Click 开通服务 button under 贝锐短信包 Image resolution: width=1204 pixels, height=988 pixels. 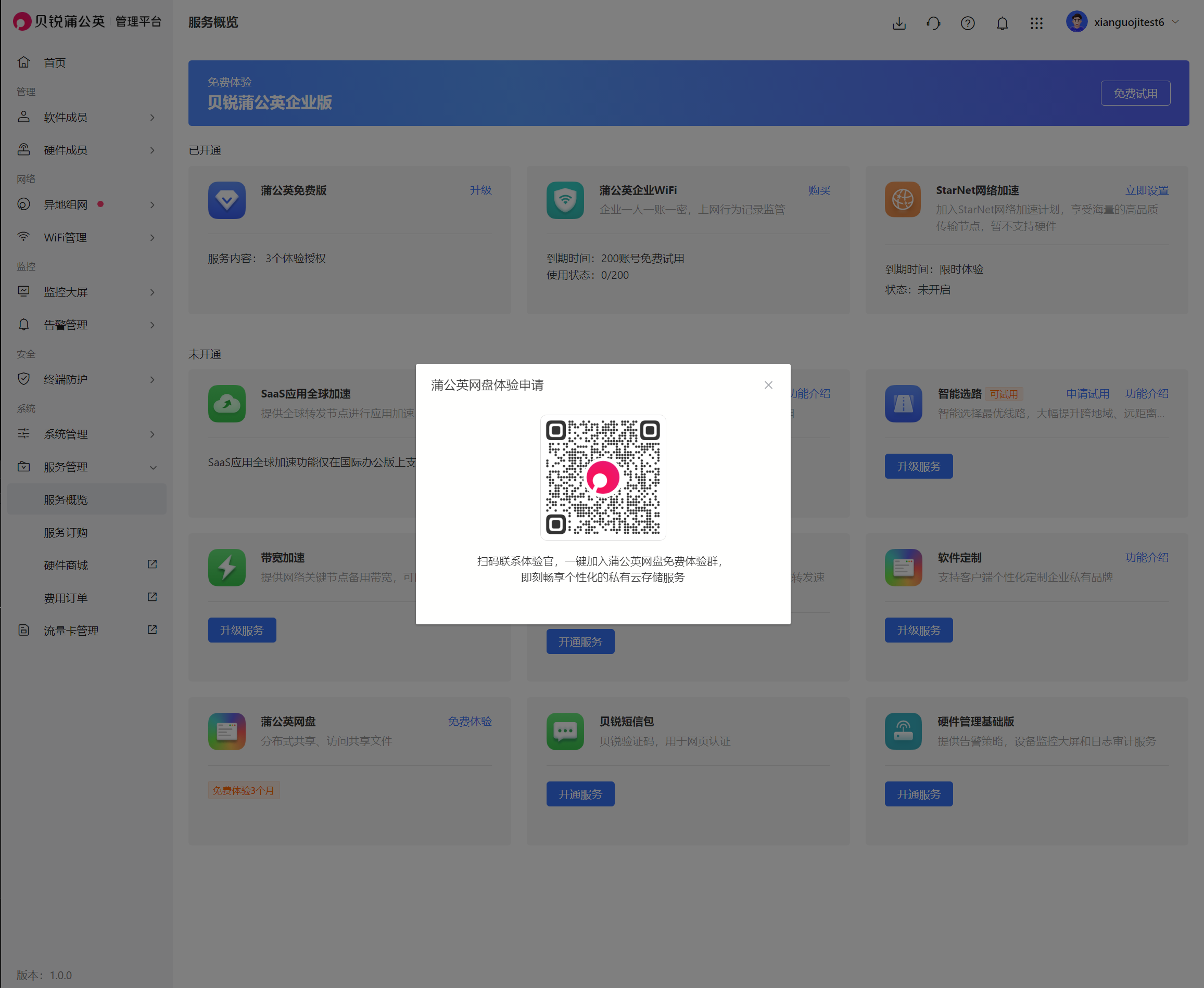point(580,794)
